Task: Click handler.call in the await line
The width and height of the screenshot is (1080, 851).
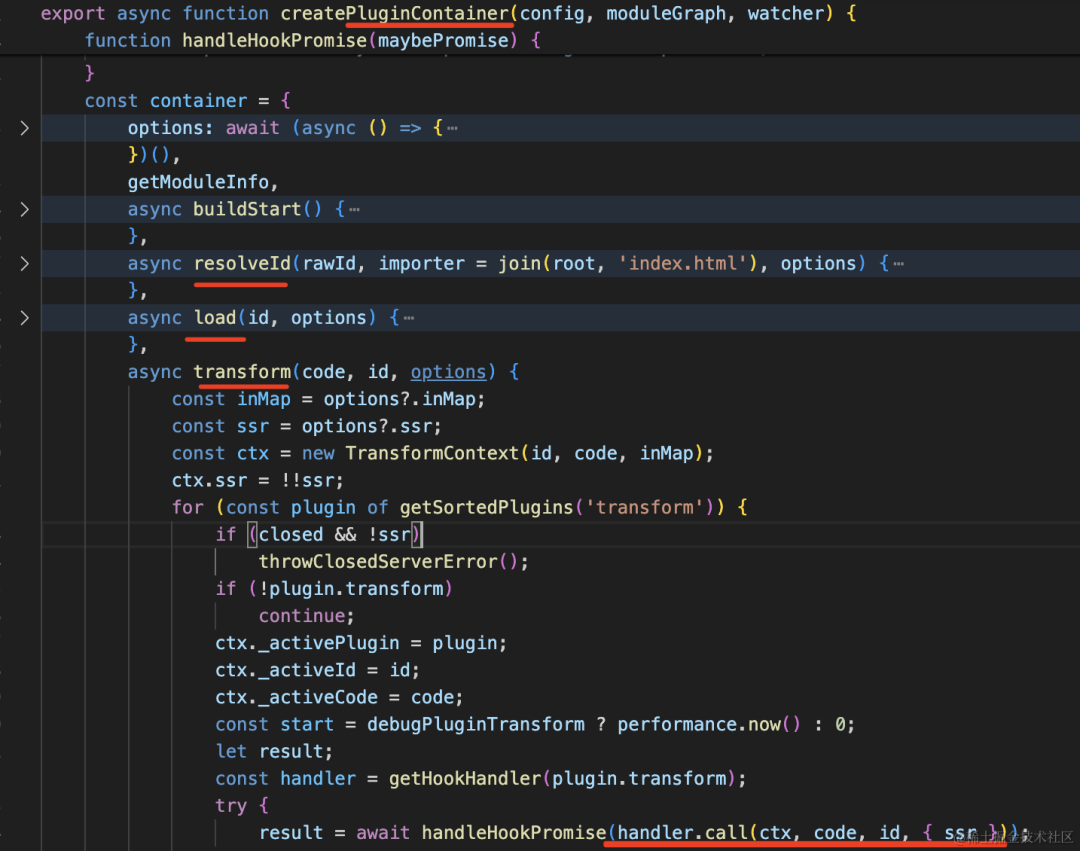Action: (x=682, y=833)
